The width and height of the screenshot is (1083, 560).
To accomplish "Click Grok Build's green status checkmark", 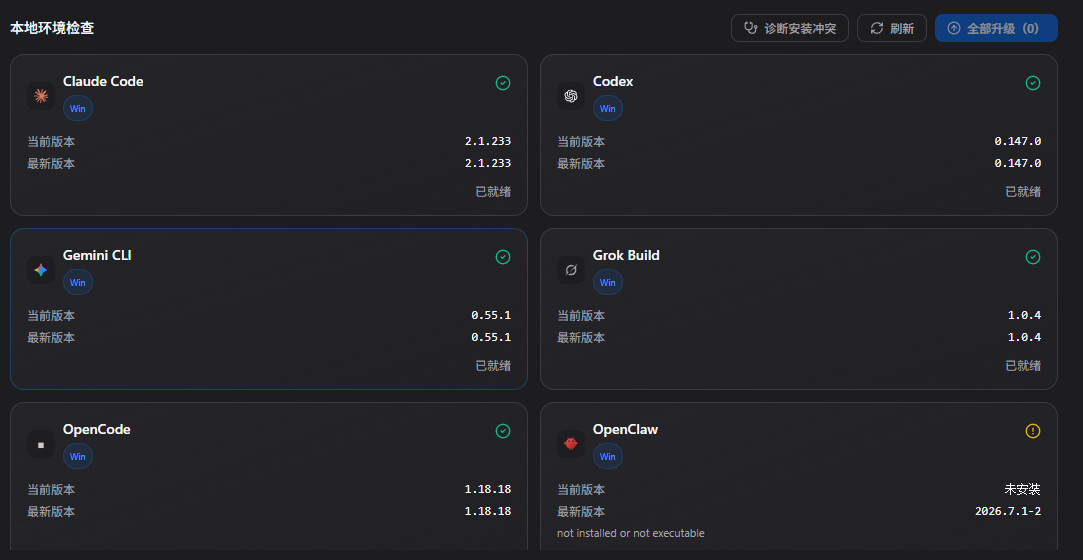I will [1033, 257].
